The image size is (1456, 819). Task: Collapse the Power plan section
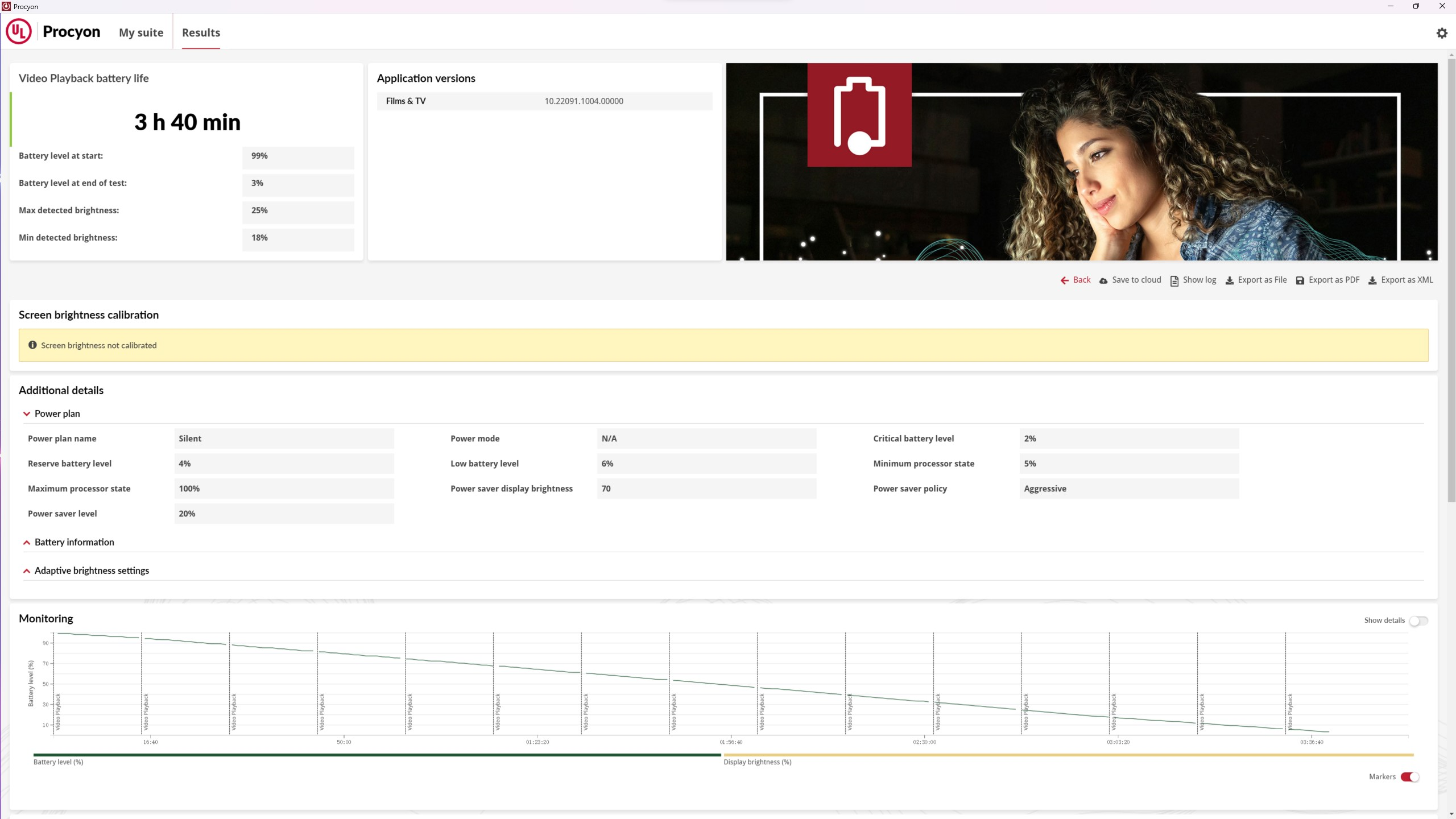coord(27,413)
